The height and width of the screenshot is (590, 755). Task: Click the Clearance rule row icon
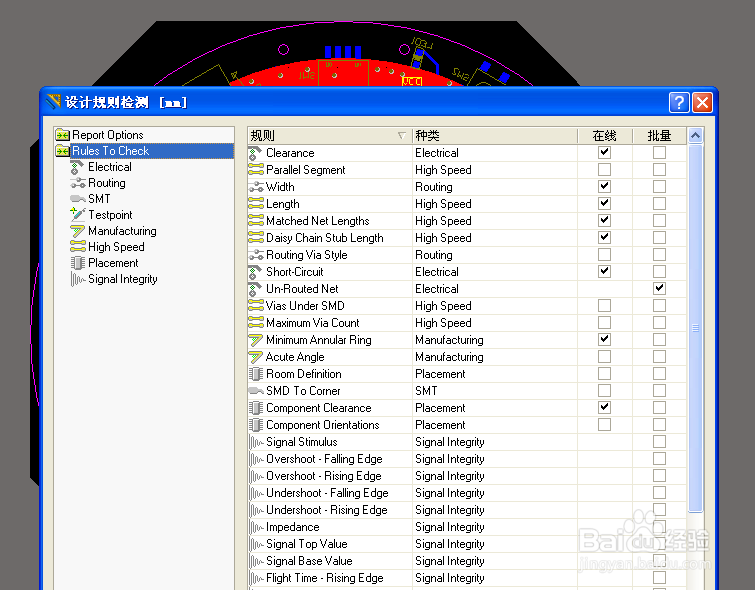(256, 153)
